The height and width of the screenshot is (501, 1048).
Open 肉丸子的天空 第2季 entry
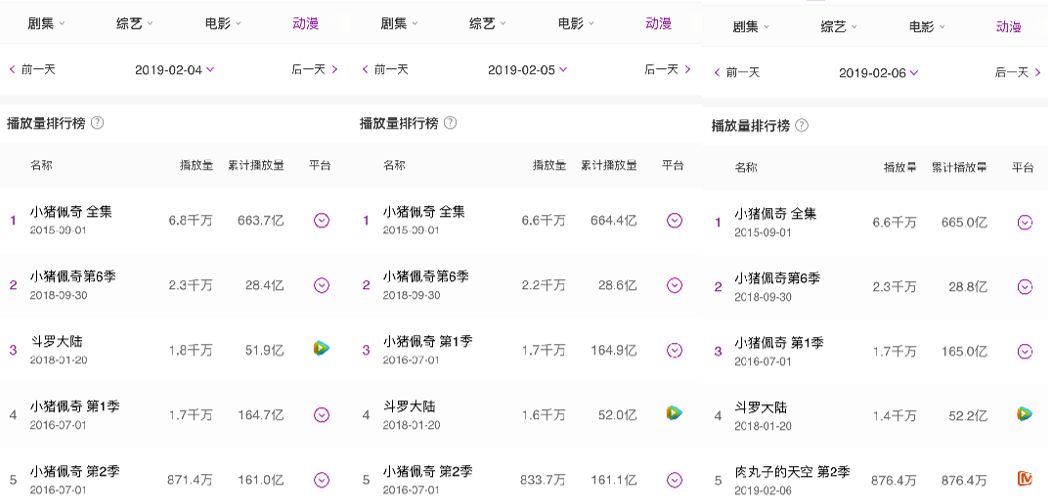click(x=792, y=472)
